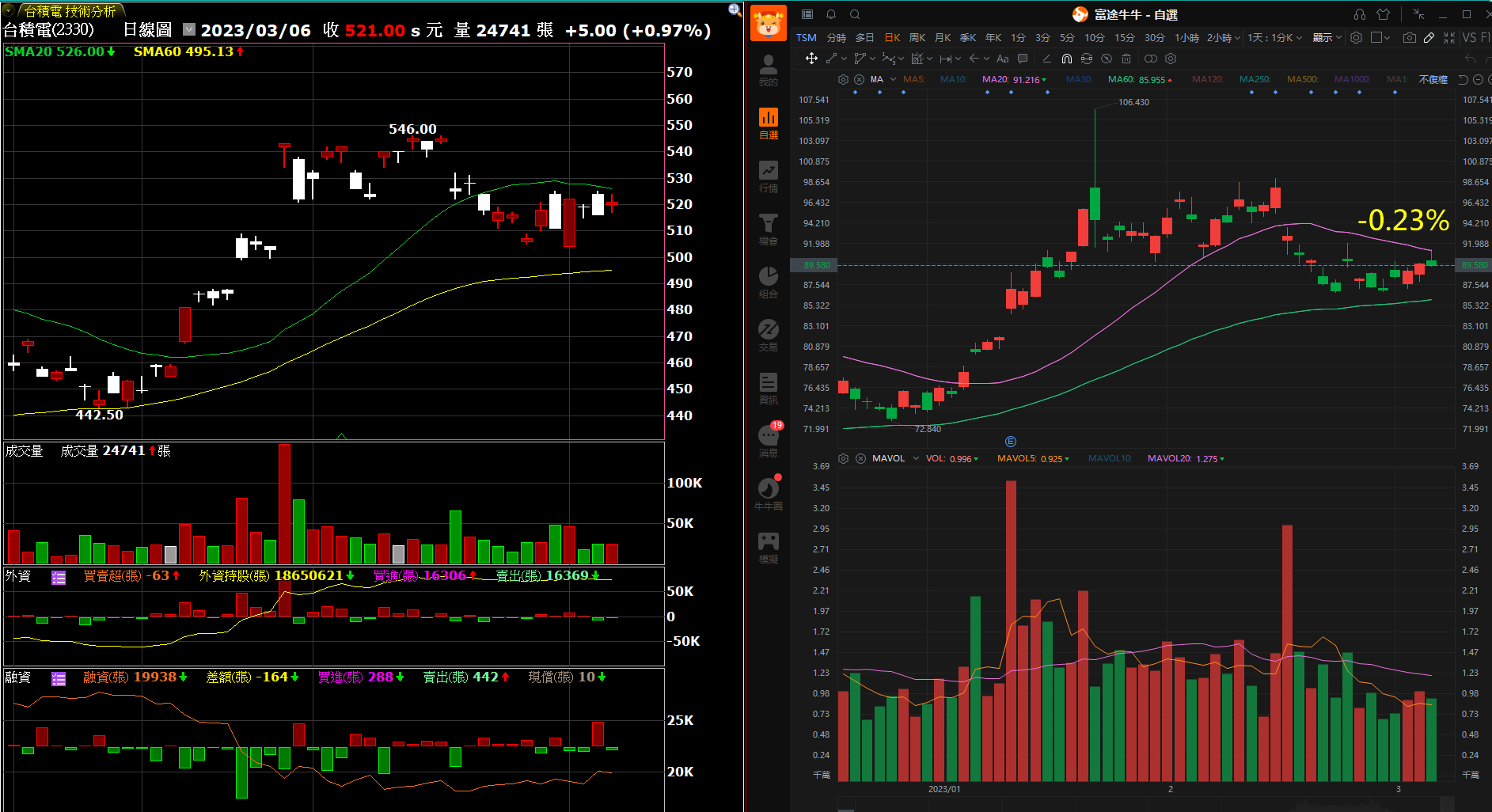Image resolution: width=1492 pixels, height=812 pixels.
Task: Select the move crosshair drawing tool
Action: coord(811,59)
